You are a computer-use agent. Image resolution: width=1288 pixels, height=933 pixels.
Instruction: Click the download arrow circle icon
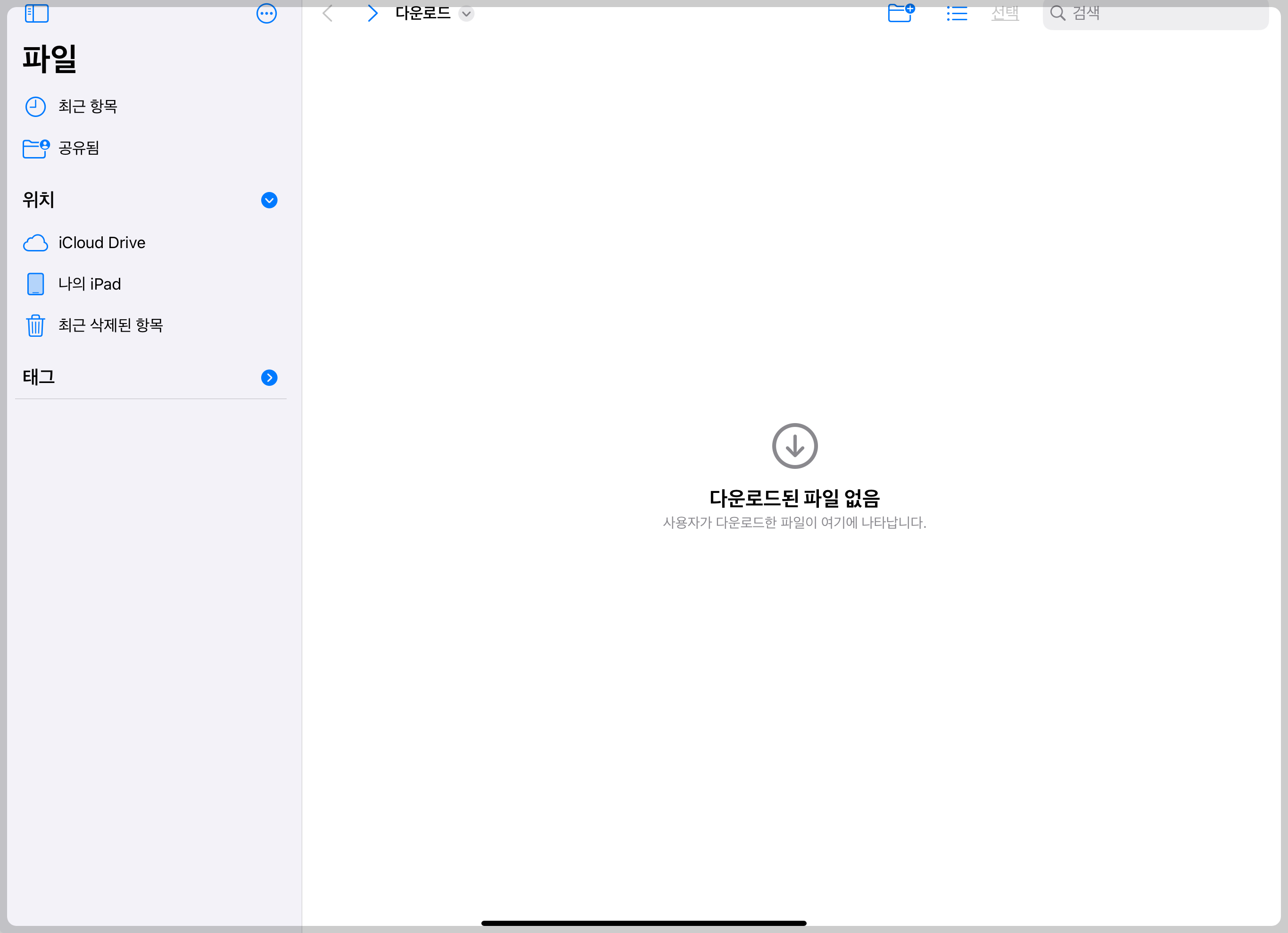(x=794, y=446)
